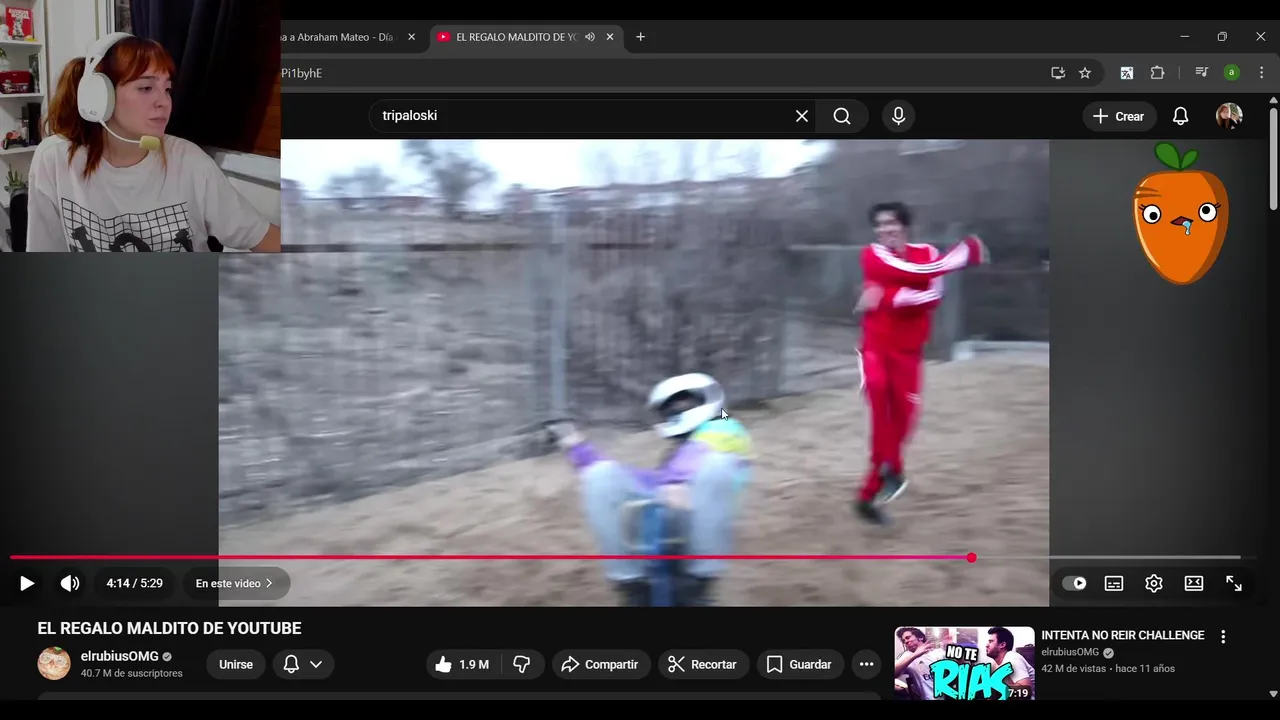
Task: Play the paused YouTube video
Action: tap(27, 583)
